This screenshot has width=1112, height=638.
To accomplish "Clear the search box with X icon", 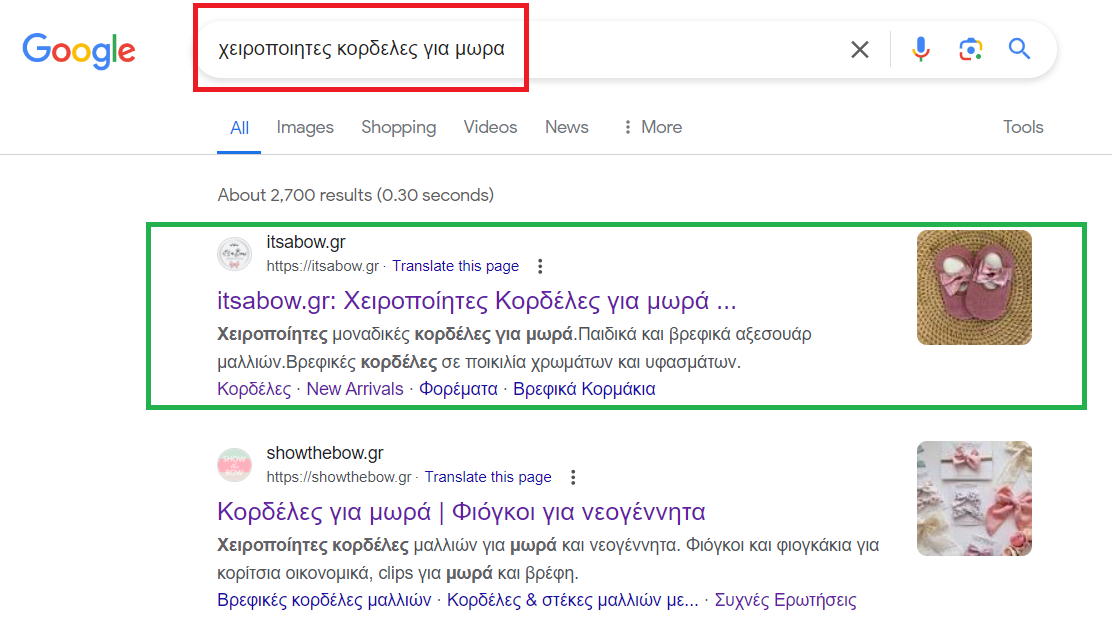I will (x=859, y=49).
